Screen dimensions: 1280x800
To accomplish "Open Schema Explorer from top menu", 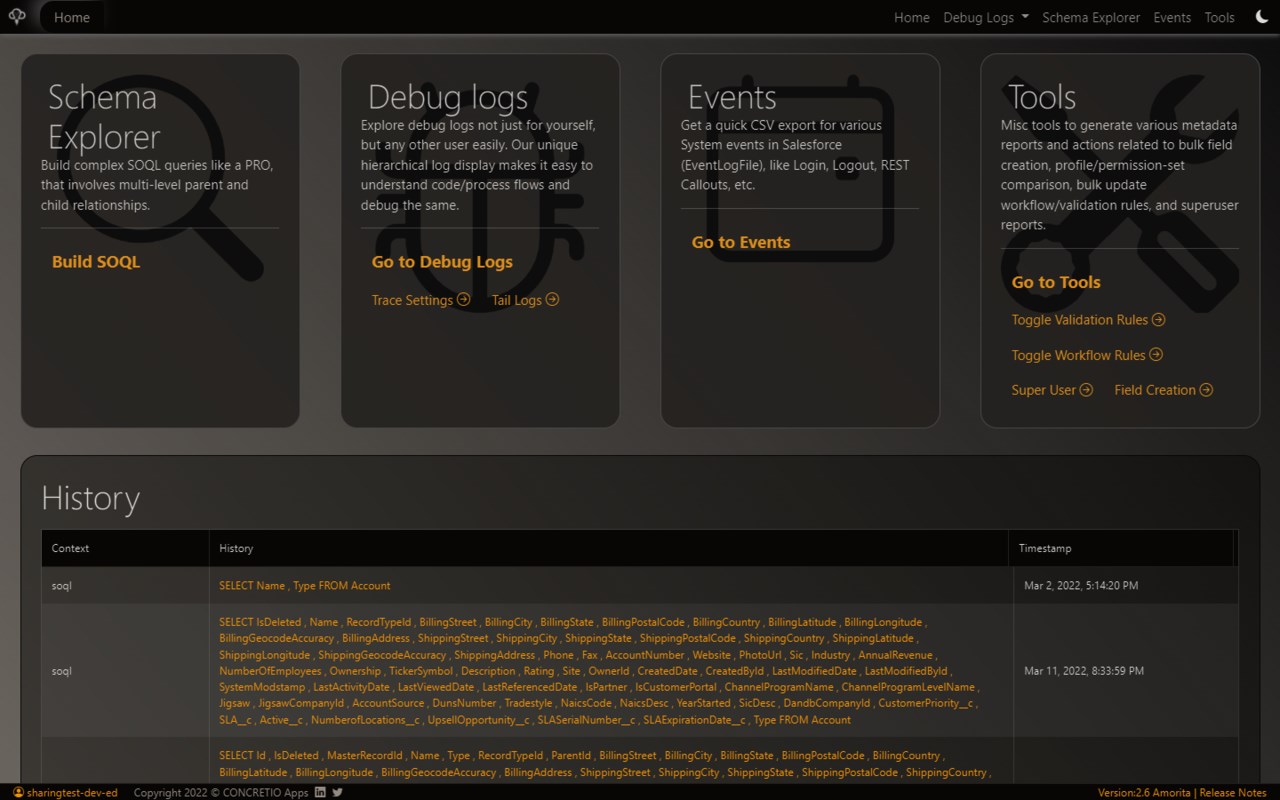I will pyautogui.click(x=1091, y=17).
